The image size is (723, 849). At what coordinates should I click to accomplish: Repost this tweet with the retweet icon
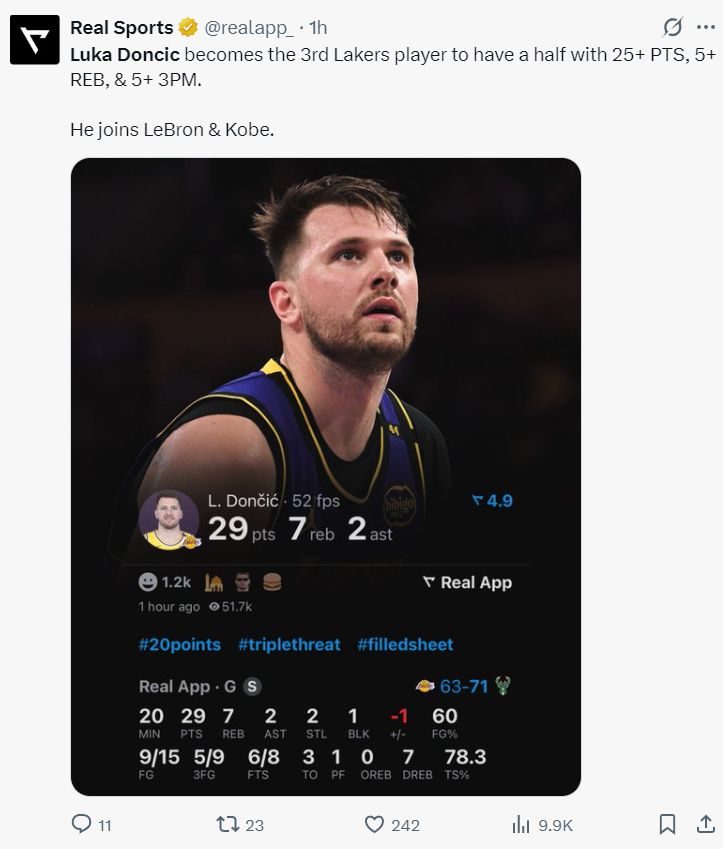pyautogui.click(x=228, y=824)
